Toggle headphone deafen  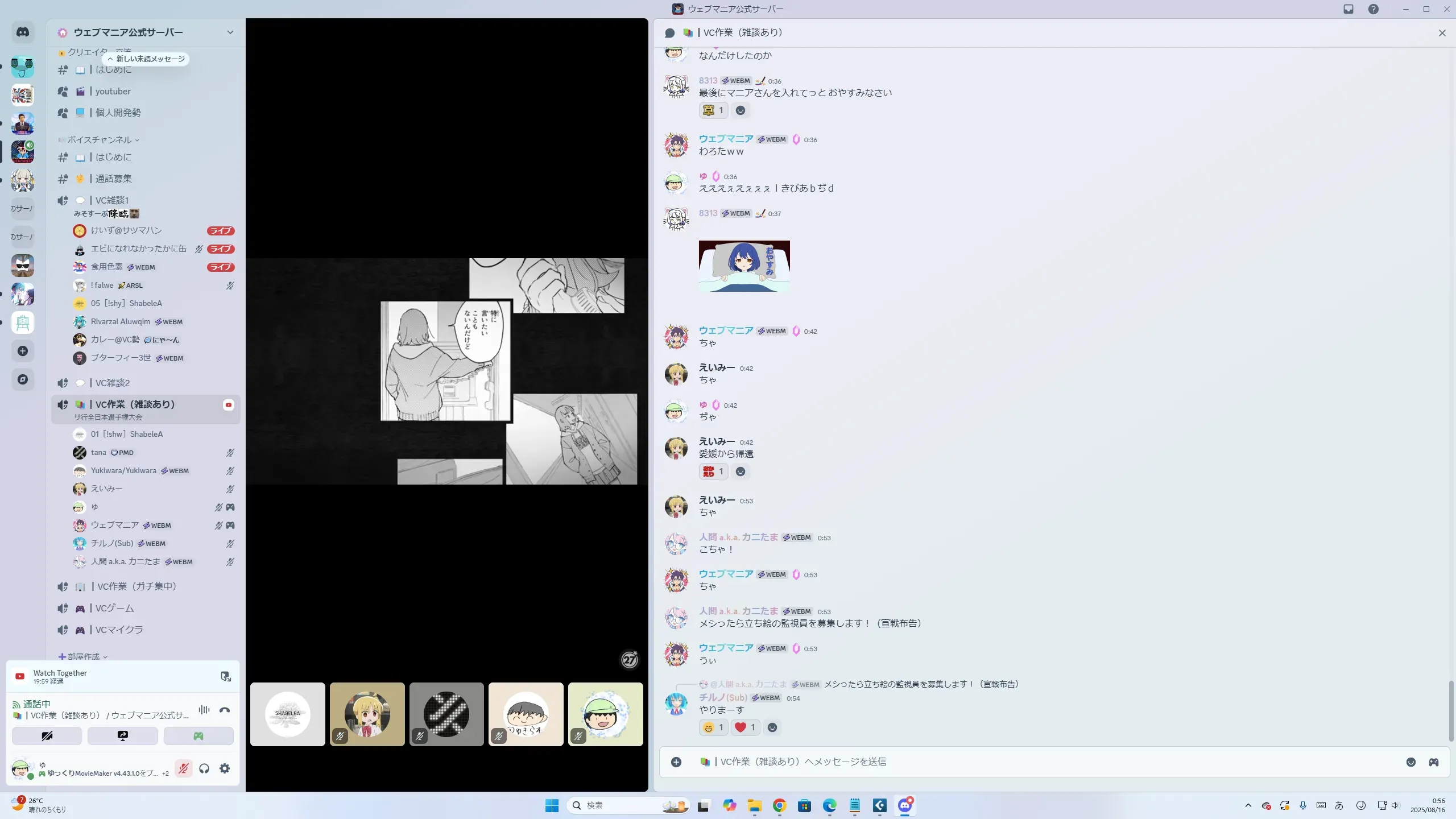tap(204, 768)
